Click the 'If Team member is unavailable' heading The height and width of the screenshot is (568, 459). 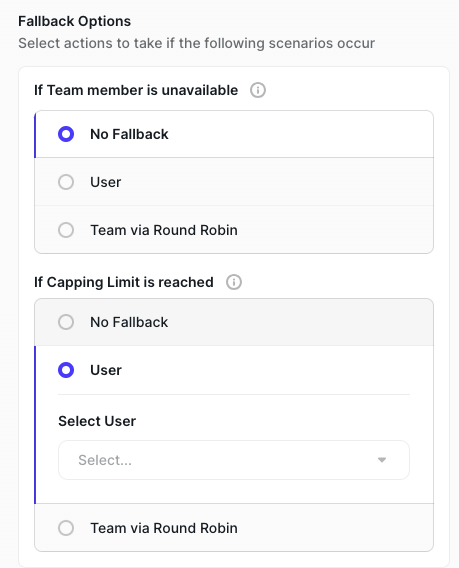point(136,90)
